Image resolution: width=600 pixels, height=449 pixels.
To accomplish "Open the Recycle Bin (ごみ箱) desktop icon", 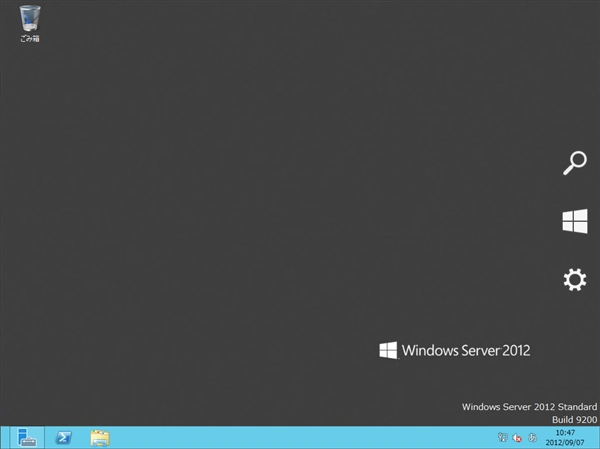I will 30,23.
